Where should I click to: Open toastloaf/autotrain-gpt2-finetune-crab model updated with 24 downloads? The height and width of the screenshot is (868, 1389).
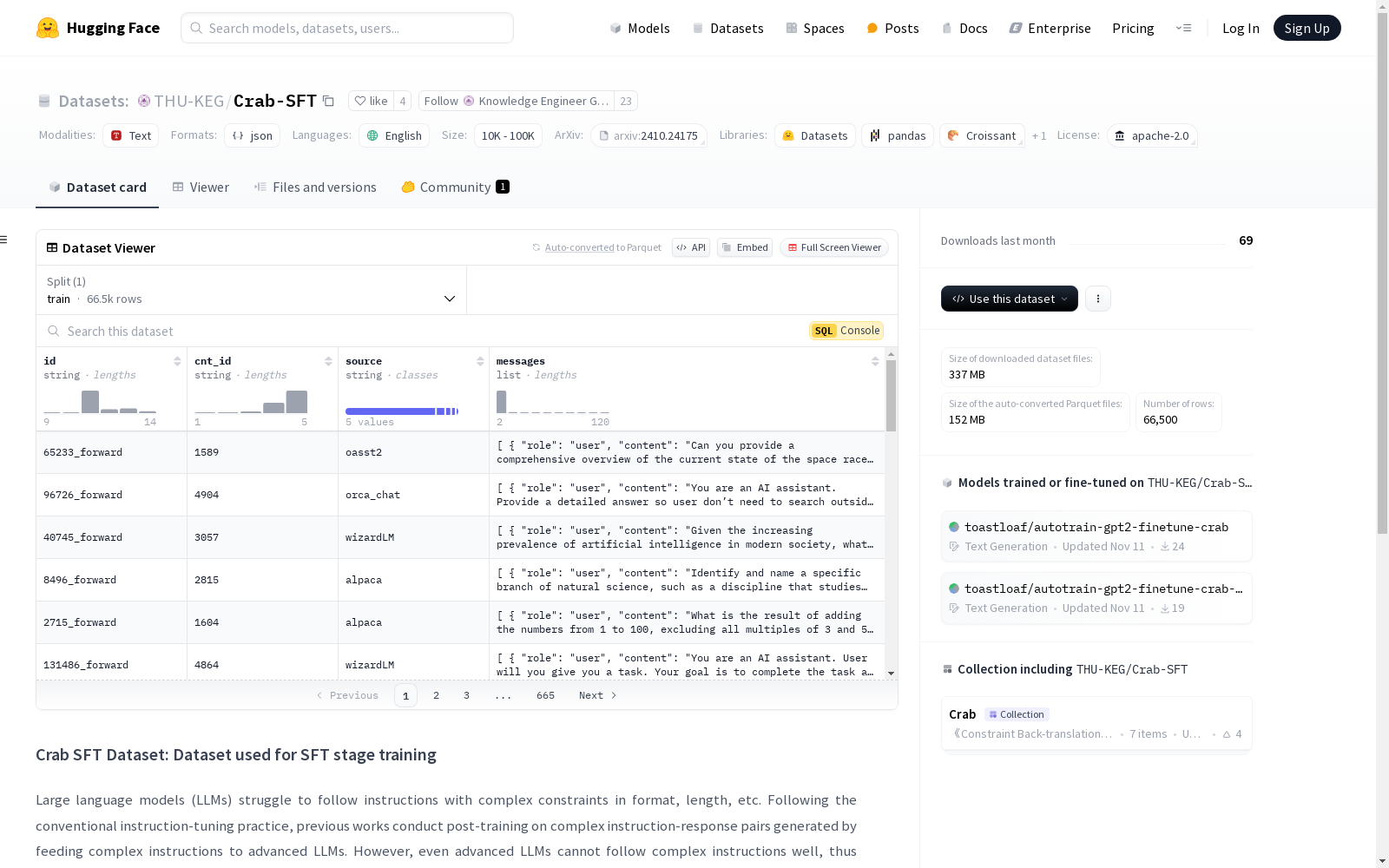pos(1096,536)
